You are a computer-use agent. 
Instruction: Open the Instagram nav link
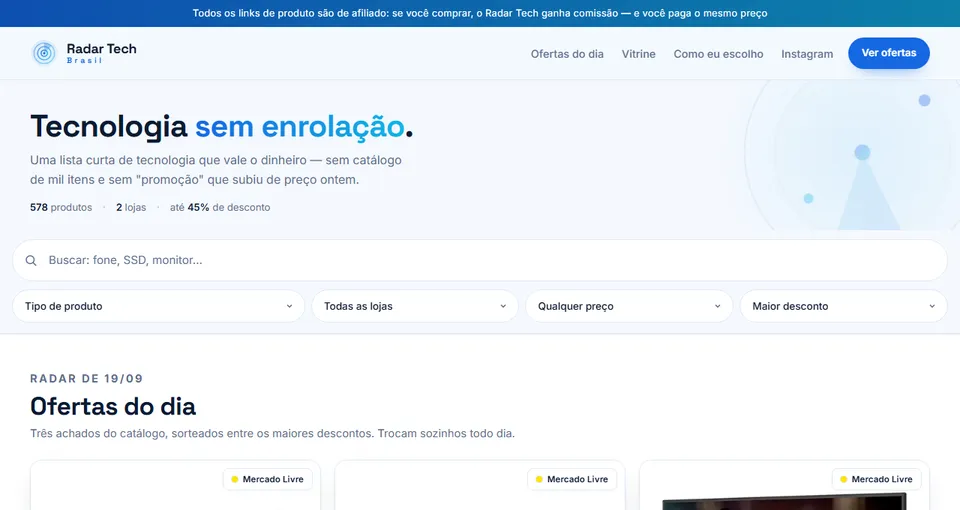807,54
